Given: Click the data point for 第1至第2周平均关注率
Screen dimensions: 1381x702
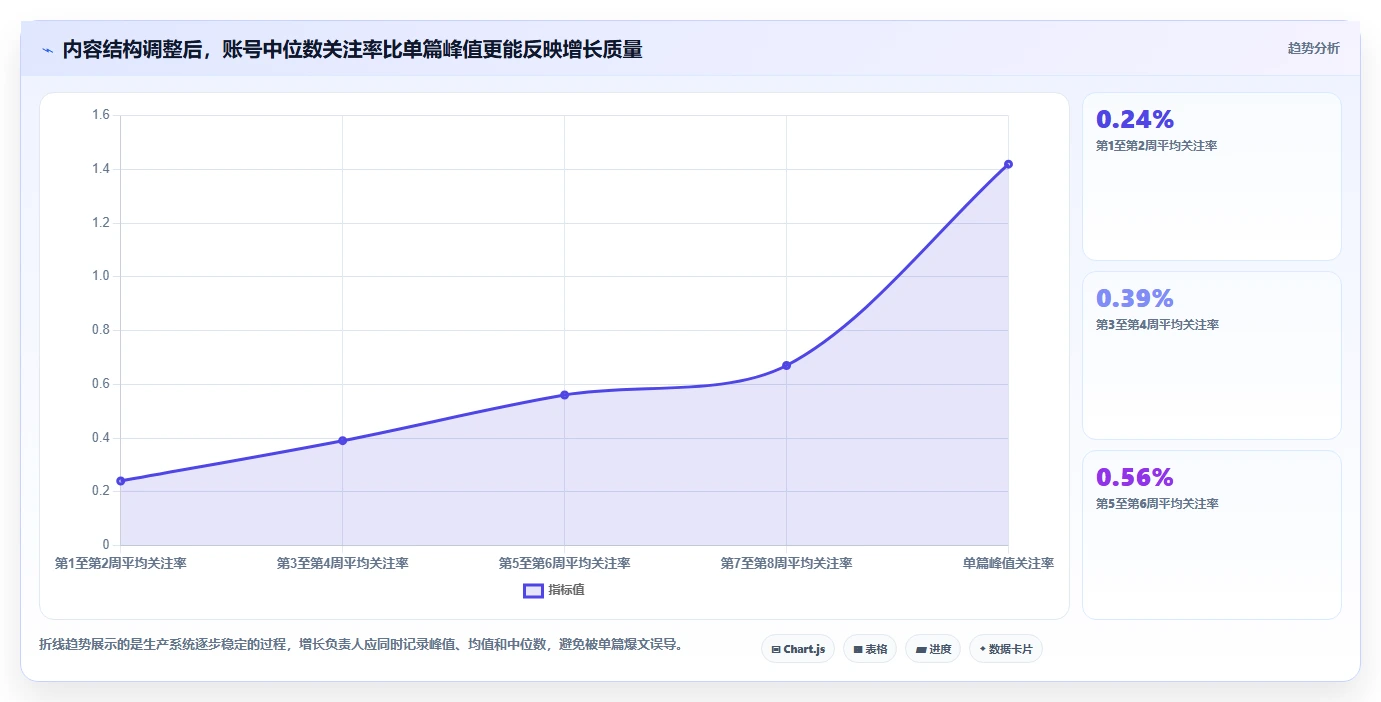Looking at the screenshot, I should (121, 481).
